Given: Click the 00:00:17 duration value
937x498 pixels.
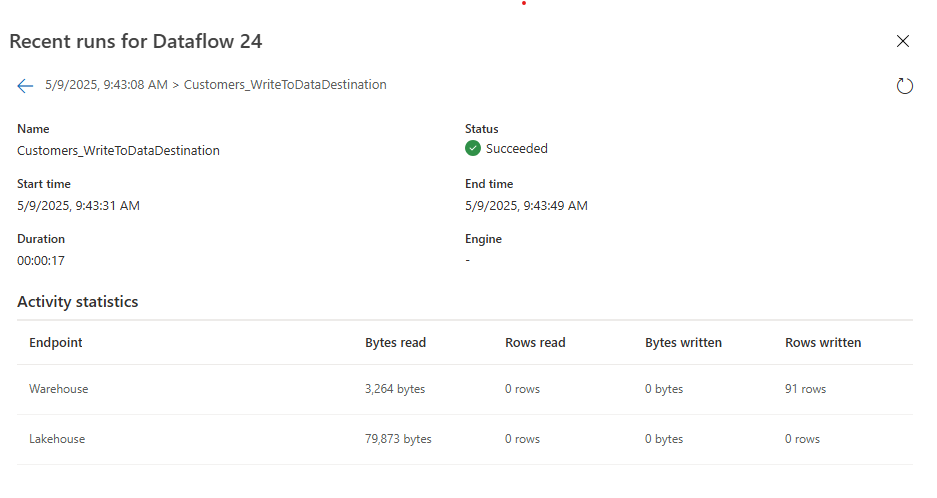Looking at the screenshot, I should 41,261.
